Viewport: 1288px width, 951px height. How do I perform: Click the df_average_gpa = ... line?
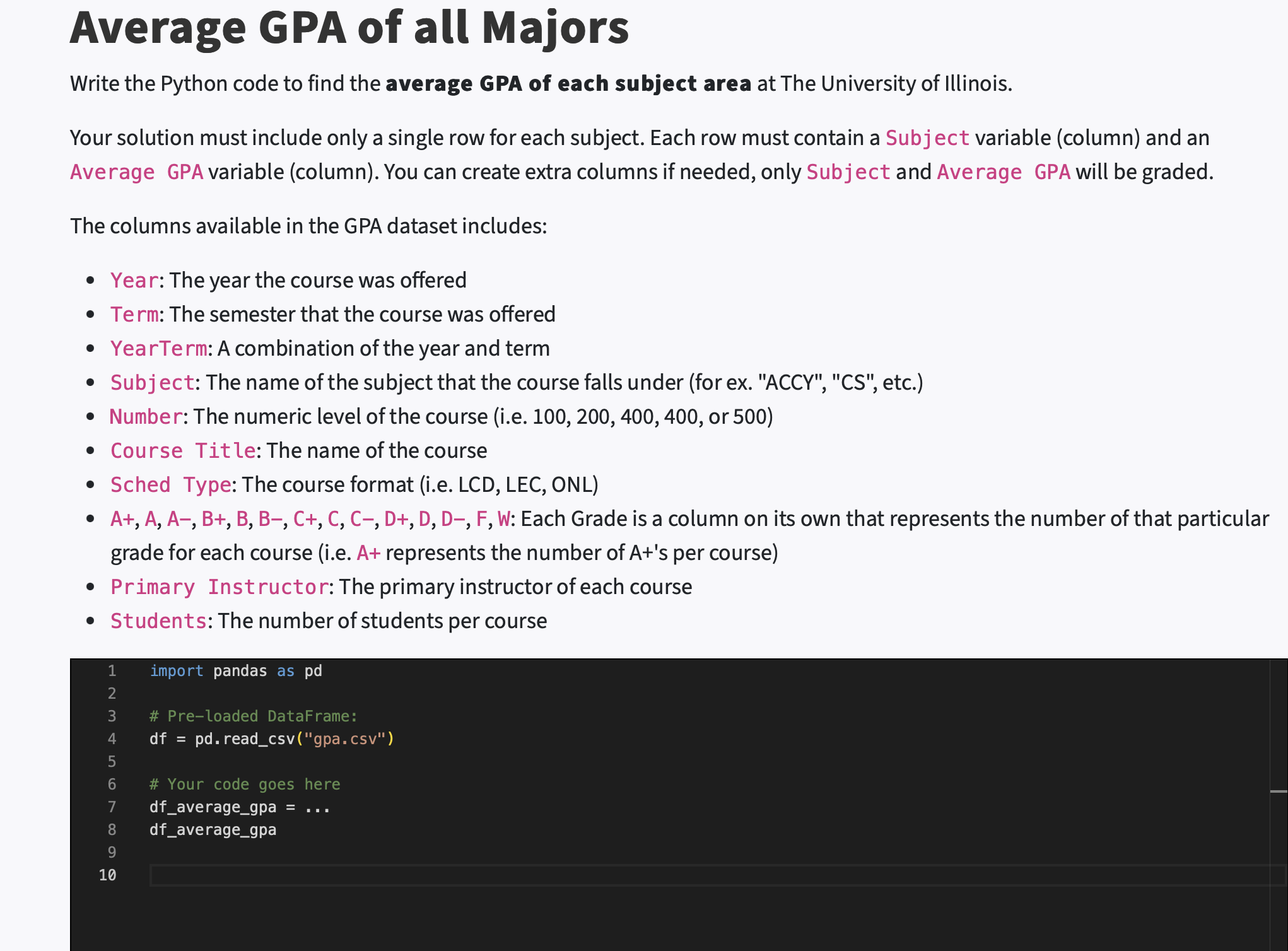(x=240, y=807)
